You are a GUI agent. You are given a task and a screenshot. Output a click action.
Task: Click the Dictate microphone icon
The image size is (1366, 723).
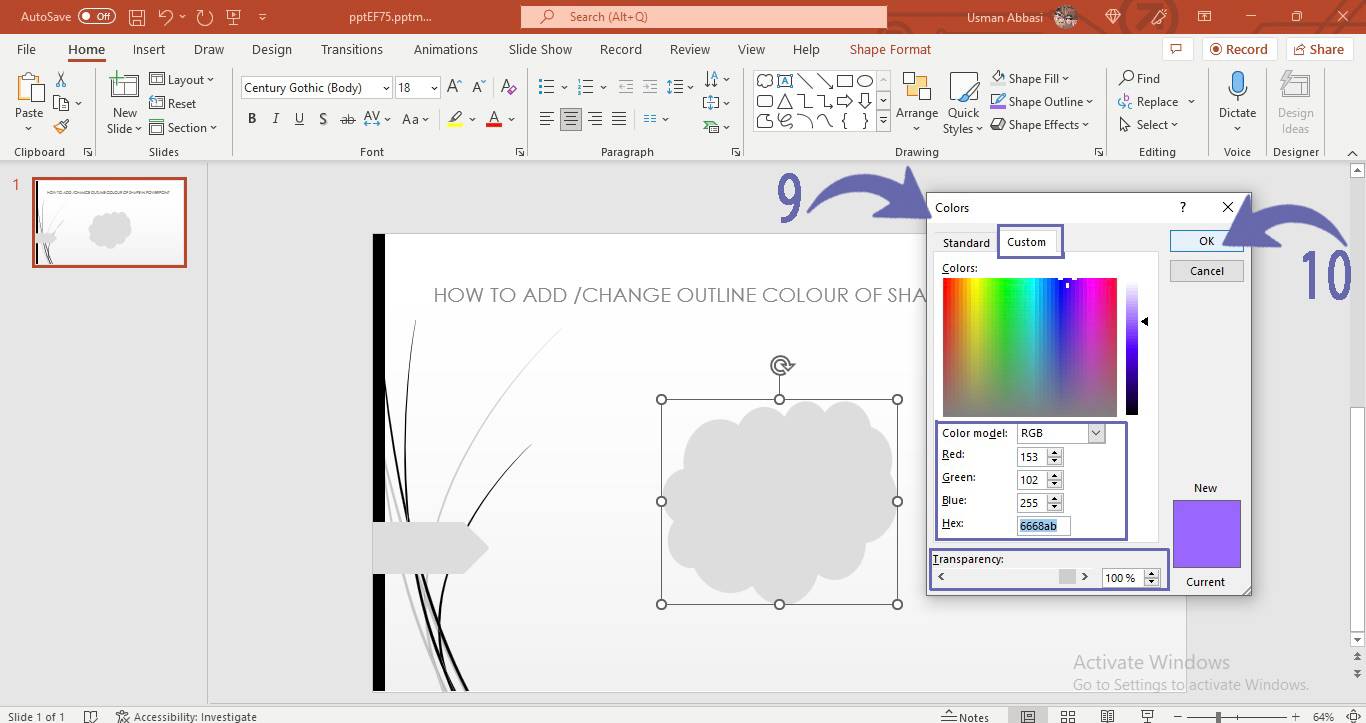point(1237,87)
